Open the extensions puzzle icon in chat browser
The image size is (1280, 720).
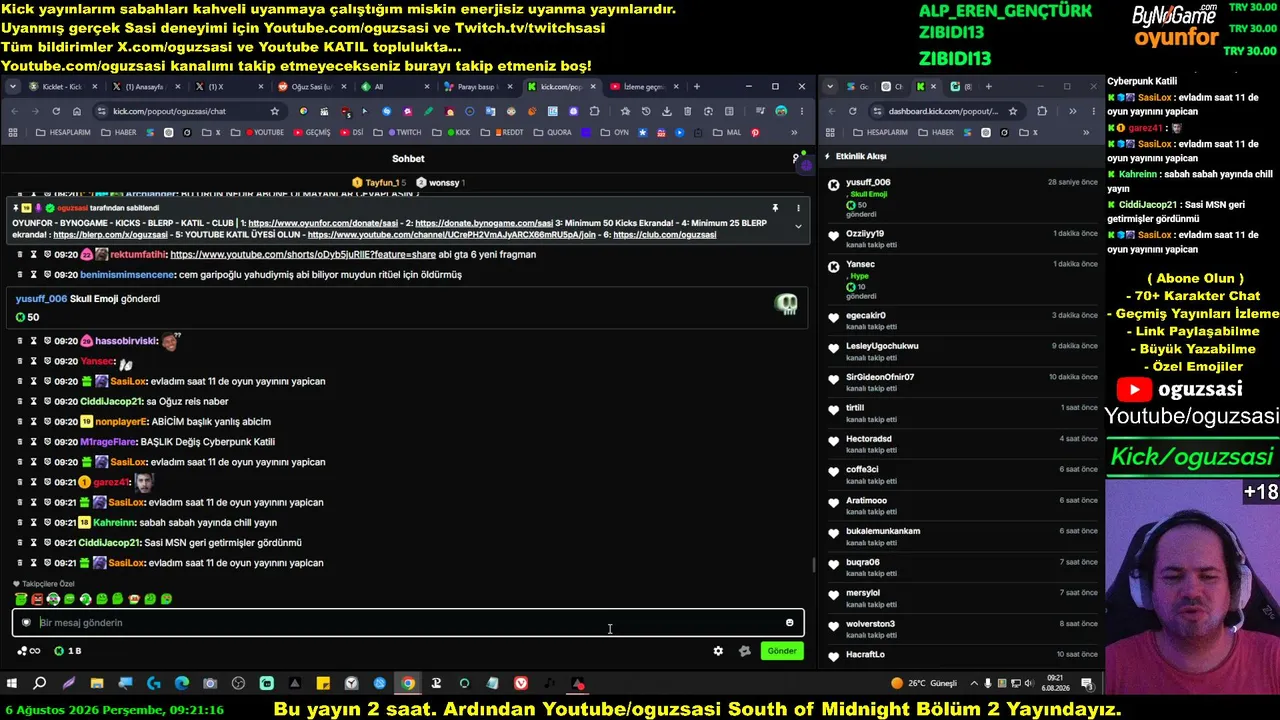(x=595, y=111)
